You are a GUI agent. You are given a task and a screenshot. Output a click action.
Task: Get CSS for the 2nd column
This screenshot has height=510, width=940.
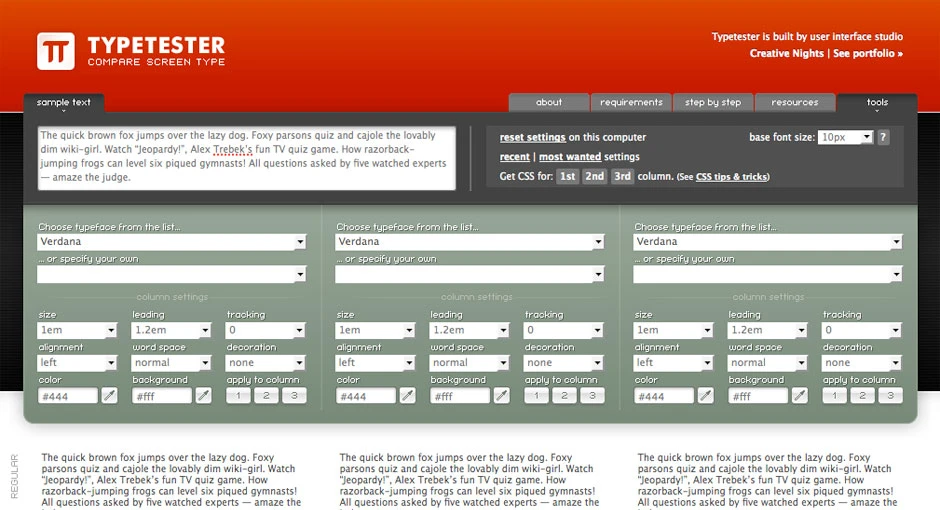coord(595,176)
